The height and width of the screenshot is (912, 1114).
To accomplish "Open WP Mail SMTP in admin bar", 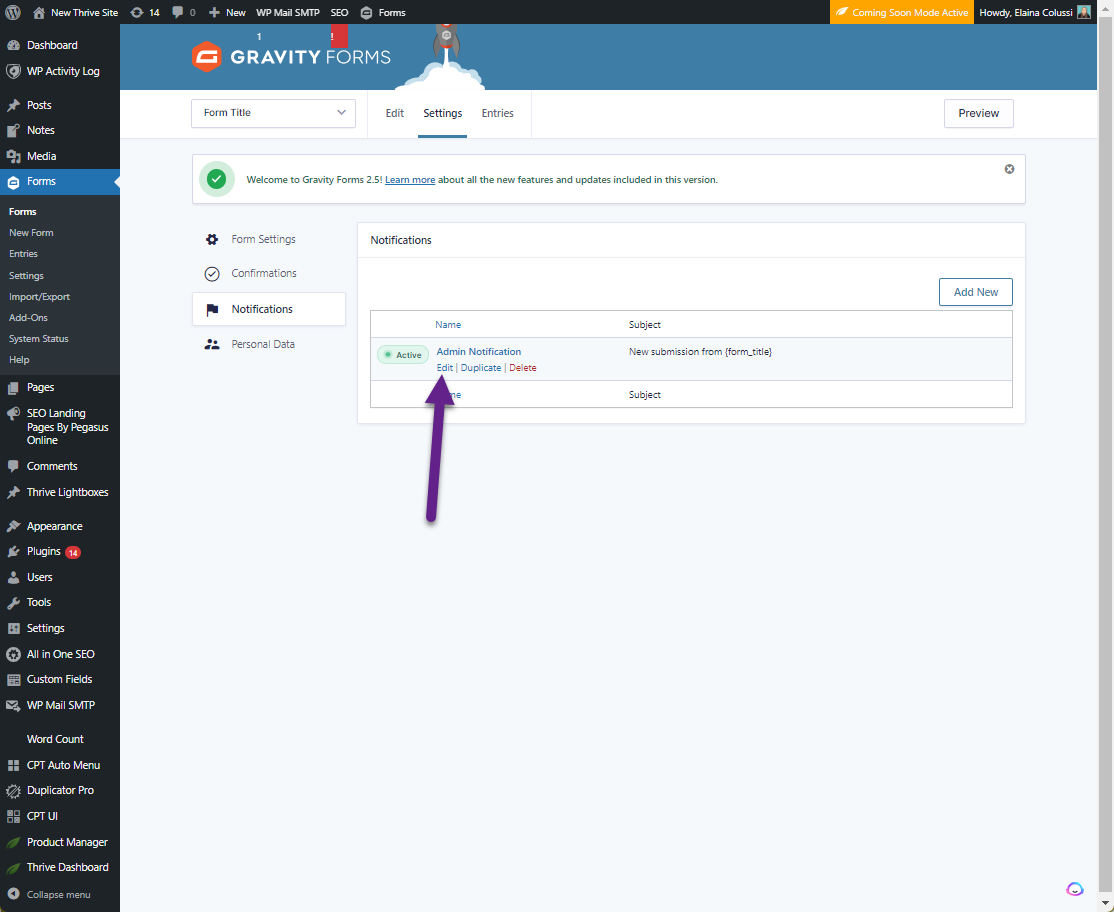I will 288,12.
